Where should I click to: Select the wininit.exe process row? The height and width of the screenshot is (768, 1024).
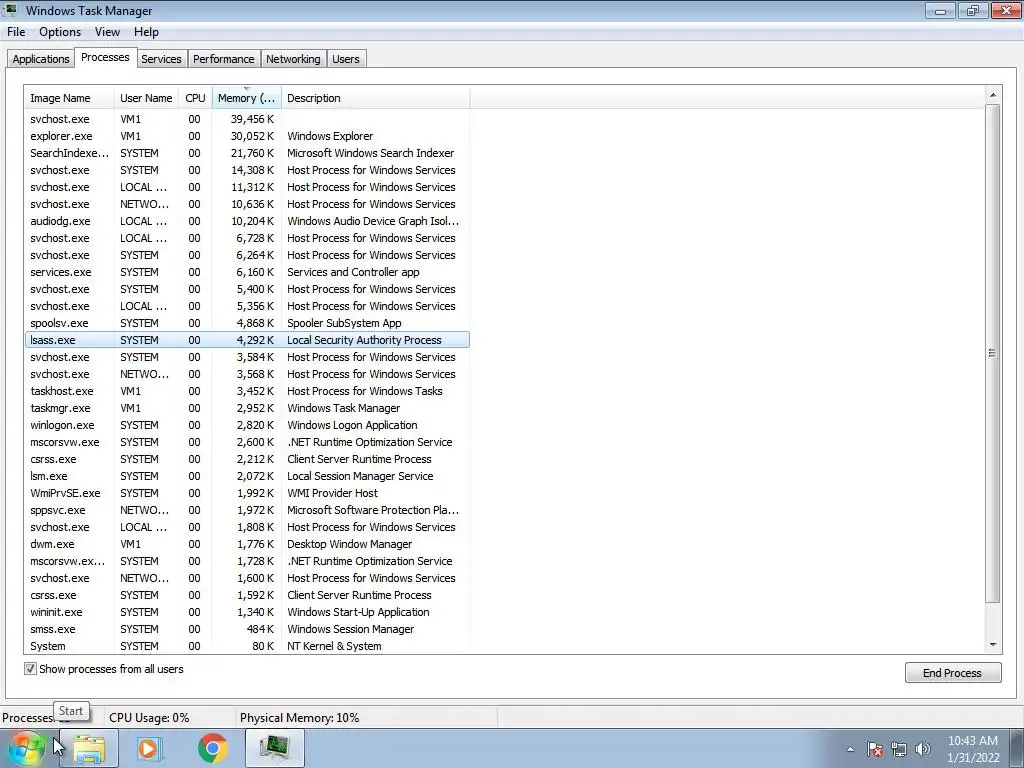[247, 611]
